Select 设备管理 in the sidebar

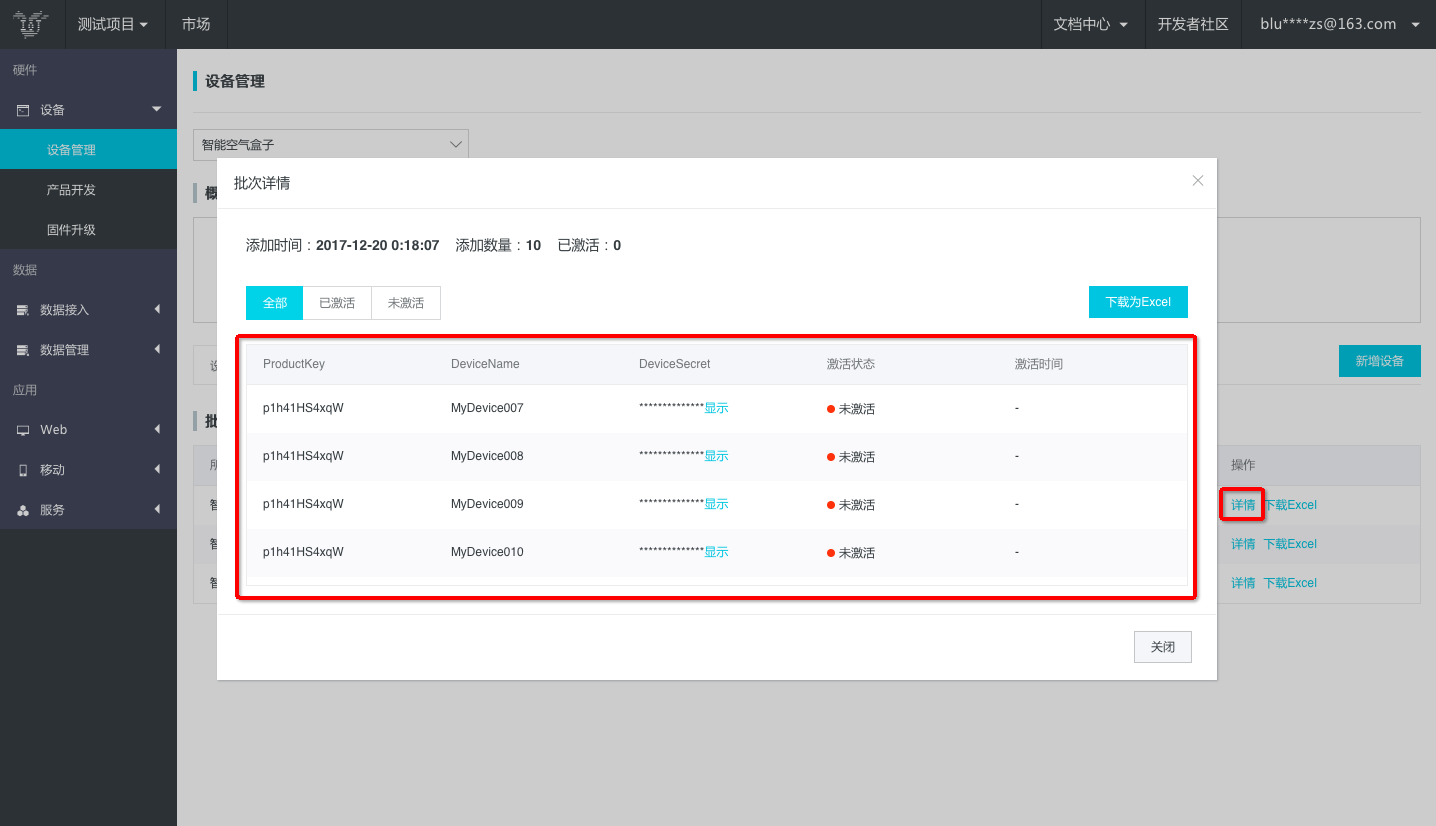(x=88, y=150)
